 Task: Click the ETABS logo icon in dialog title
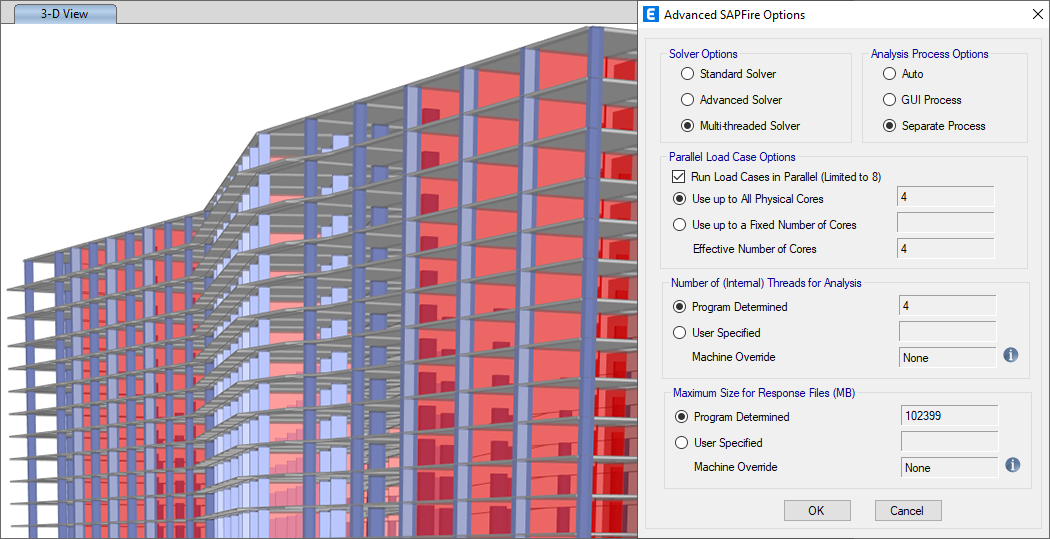click(651, 14)
